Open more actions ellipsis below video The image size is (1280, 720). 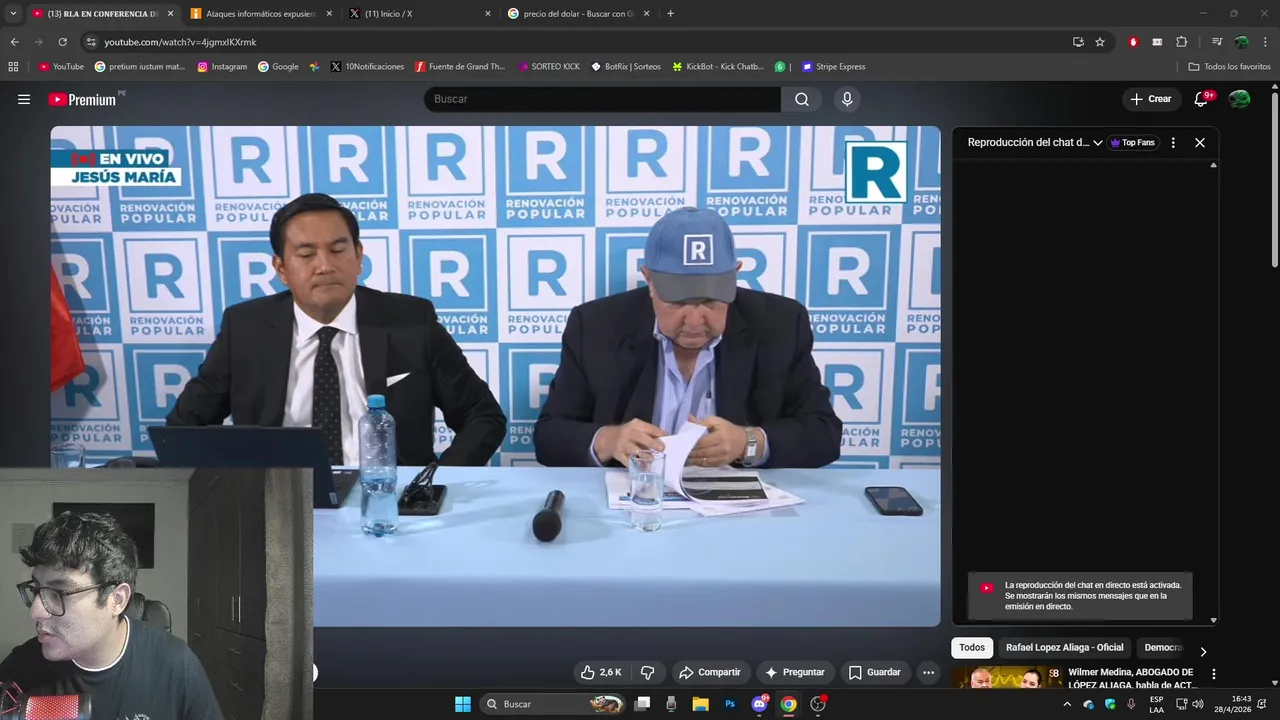click(928, 672)
